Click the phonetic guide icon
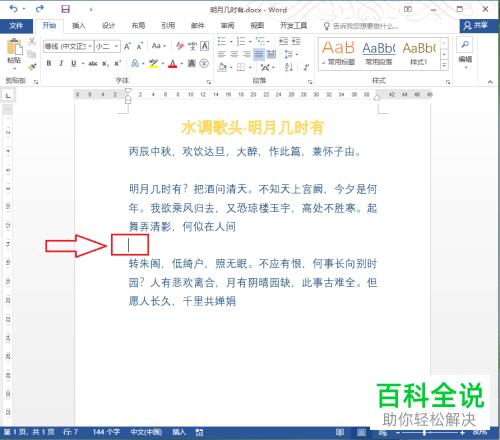Viewport: 500px width, 440px height. tap(192, 46)
